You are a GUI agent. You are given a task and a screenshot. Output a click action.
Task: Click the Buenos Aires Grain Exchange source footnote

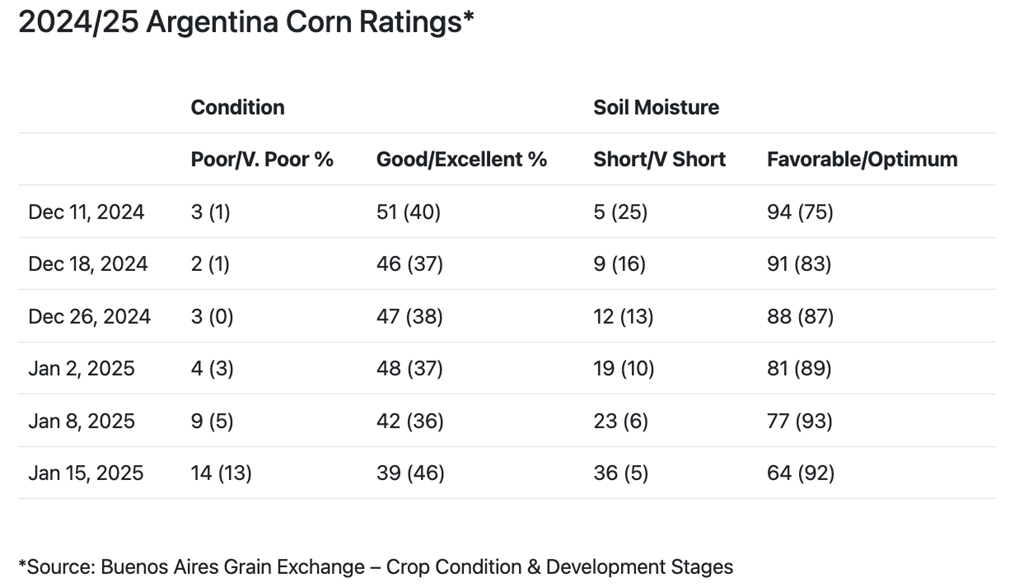tap(376, 566)
